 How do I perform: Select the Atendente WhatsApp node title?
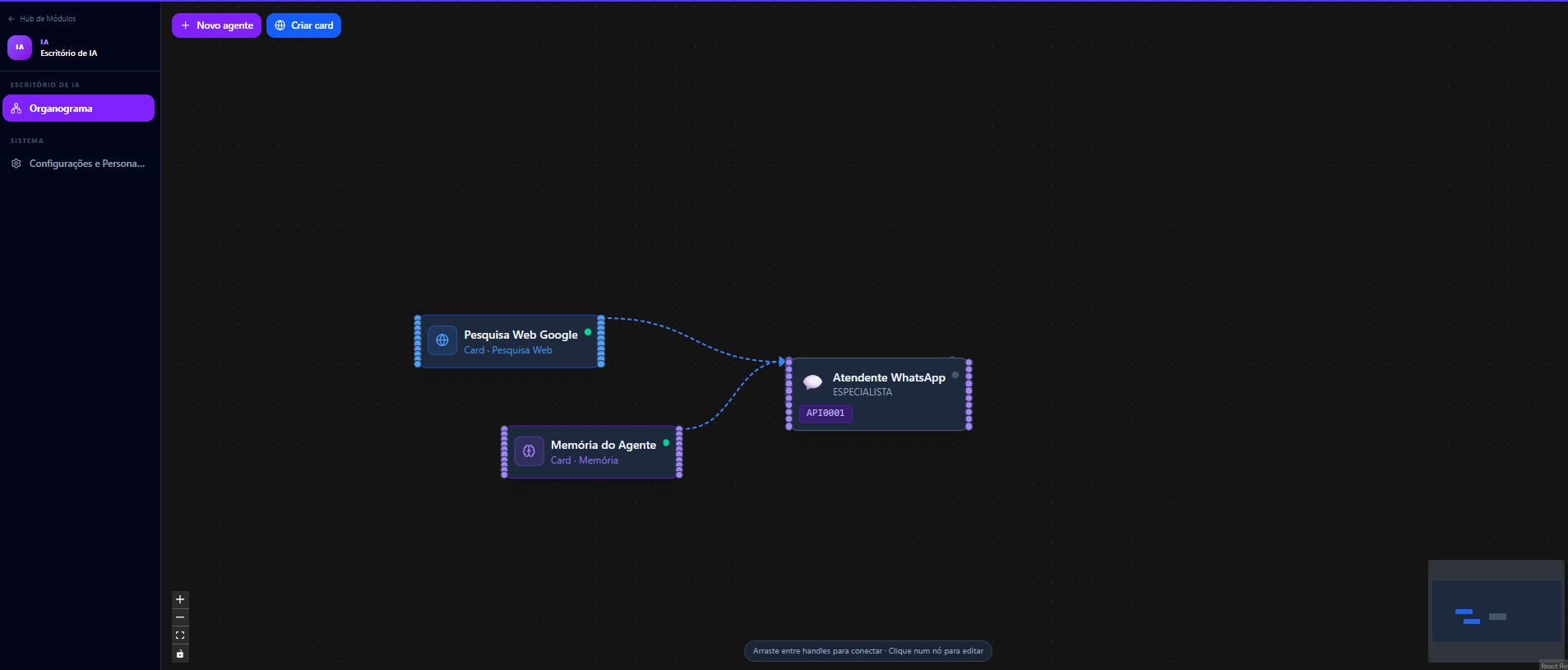(x=889, y=377)
